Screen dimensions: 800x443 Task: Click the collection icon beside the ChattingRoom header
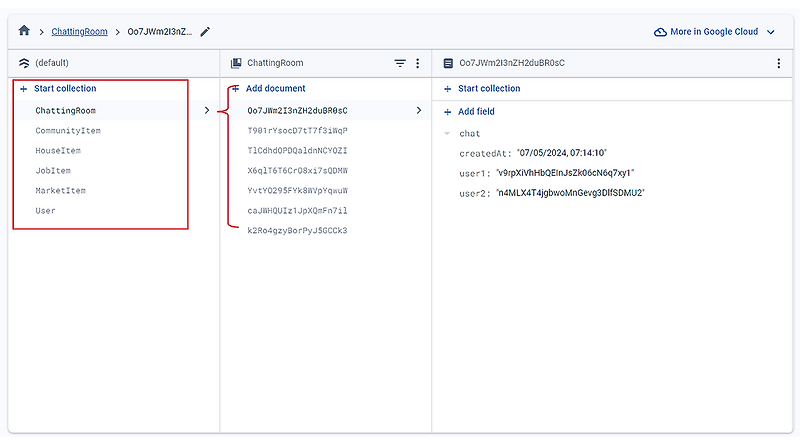(x=236, y=63)
